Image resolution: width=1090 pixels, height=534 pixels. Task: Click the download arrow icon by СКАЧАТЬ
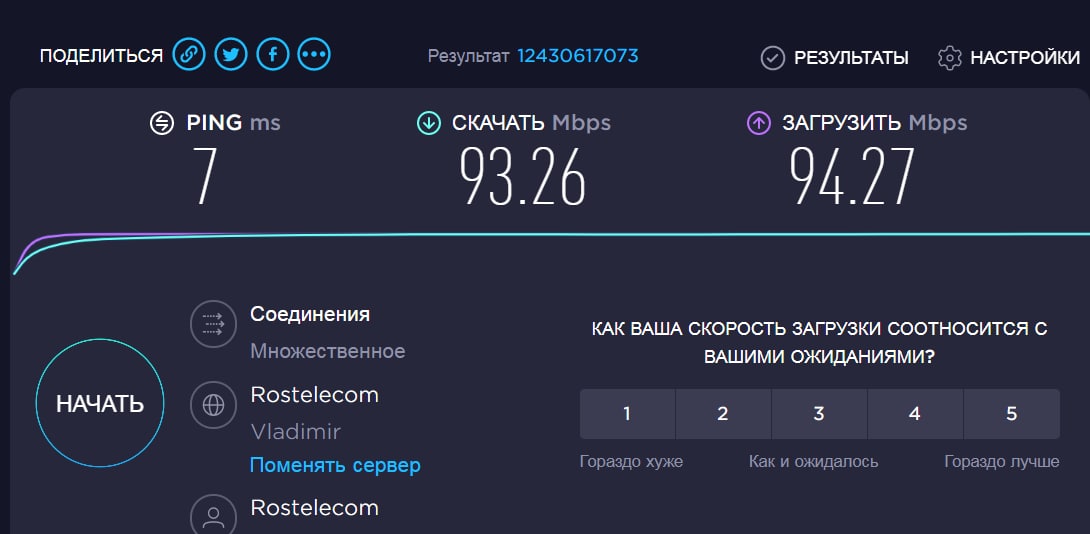tap(428, 124)
